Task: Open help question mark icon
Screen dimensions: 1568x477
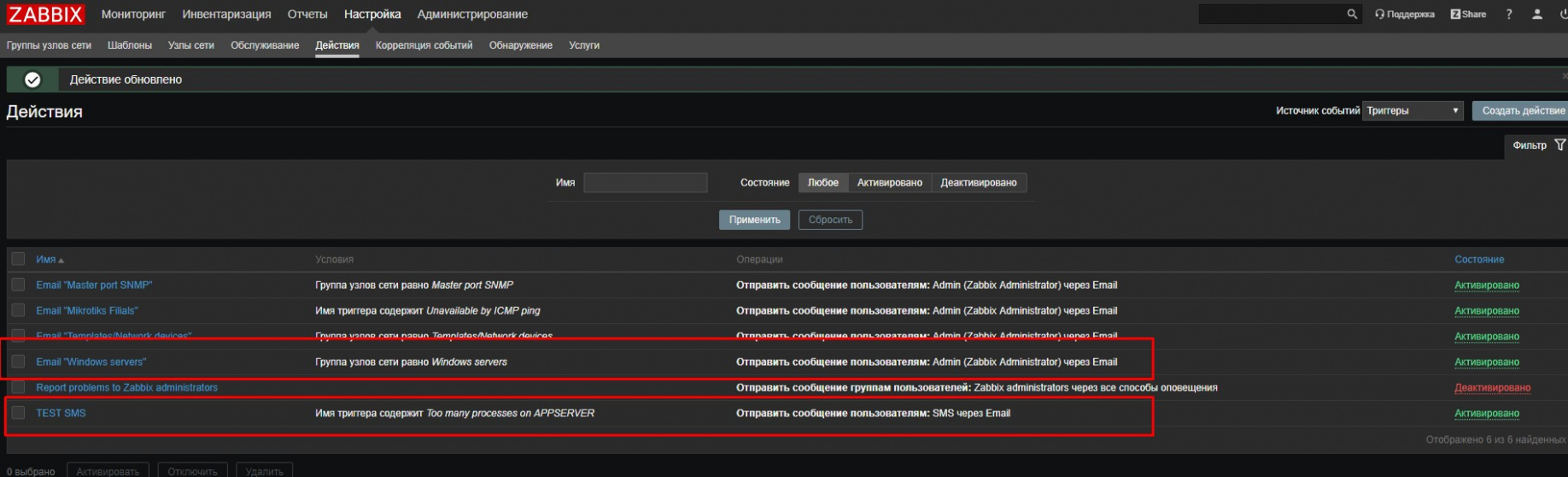Action: (x=1509, y=15)
